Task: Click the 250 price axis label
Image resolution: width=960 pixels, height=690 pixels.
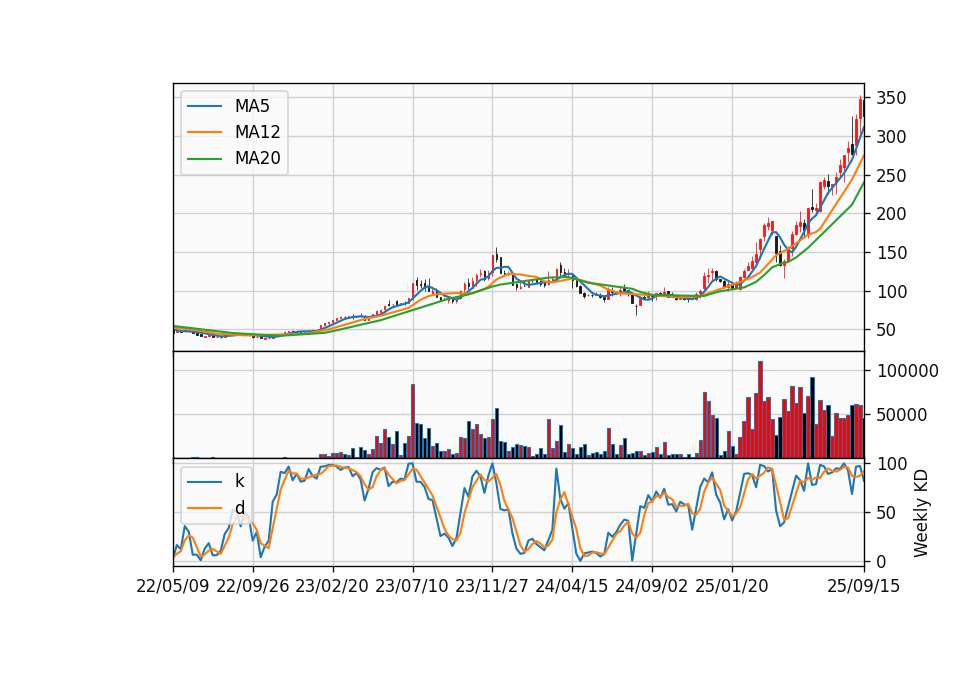Action: pos(891,176)
